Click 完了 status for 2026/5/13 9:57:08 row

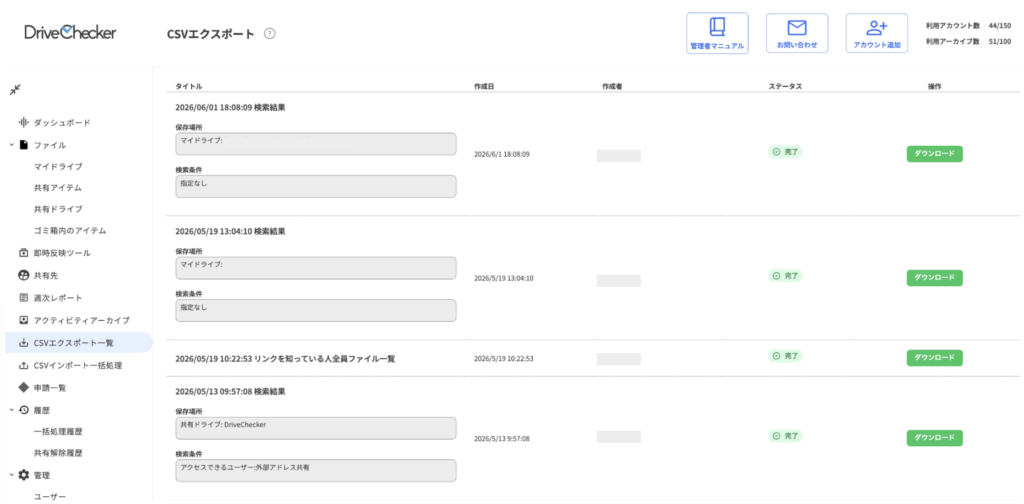(785, 435)
